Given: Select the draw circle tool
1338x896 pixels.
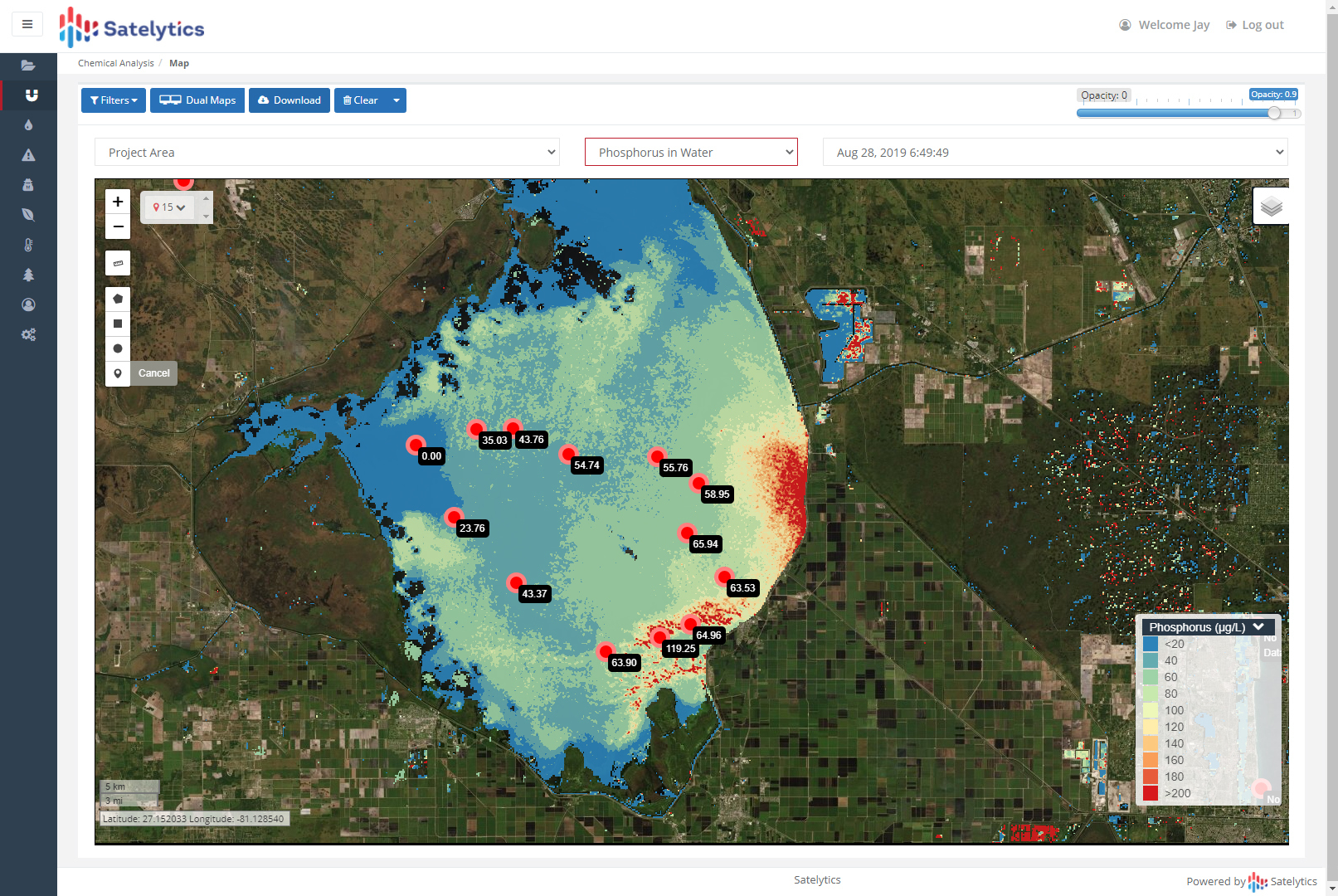Looking at the screenshot, I should pos(118,348).
